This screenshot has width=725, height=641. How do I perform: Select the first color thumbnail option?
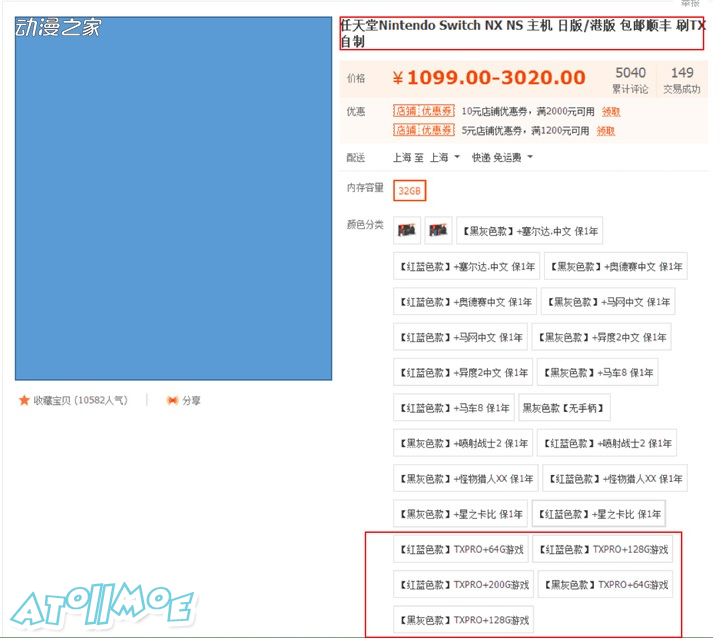click(407, 230)
